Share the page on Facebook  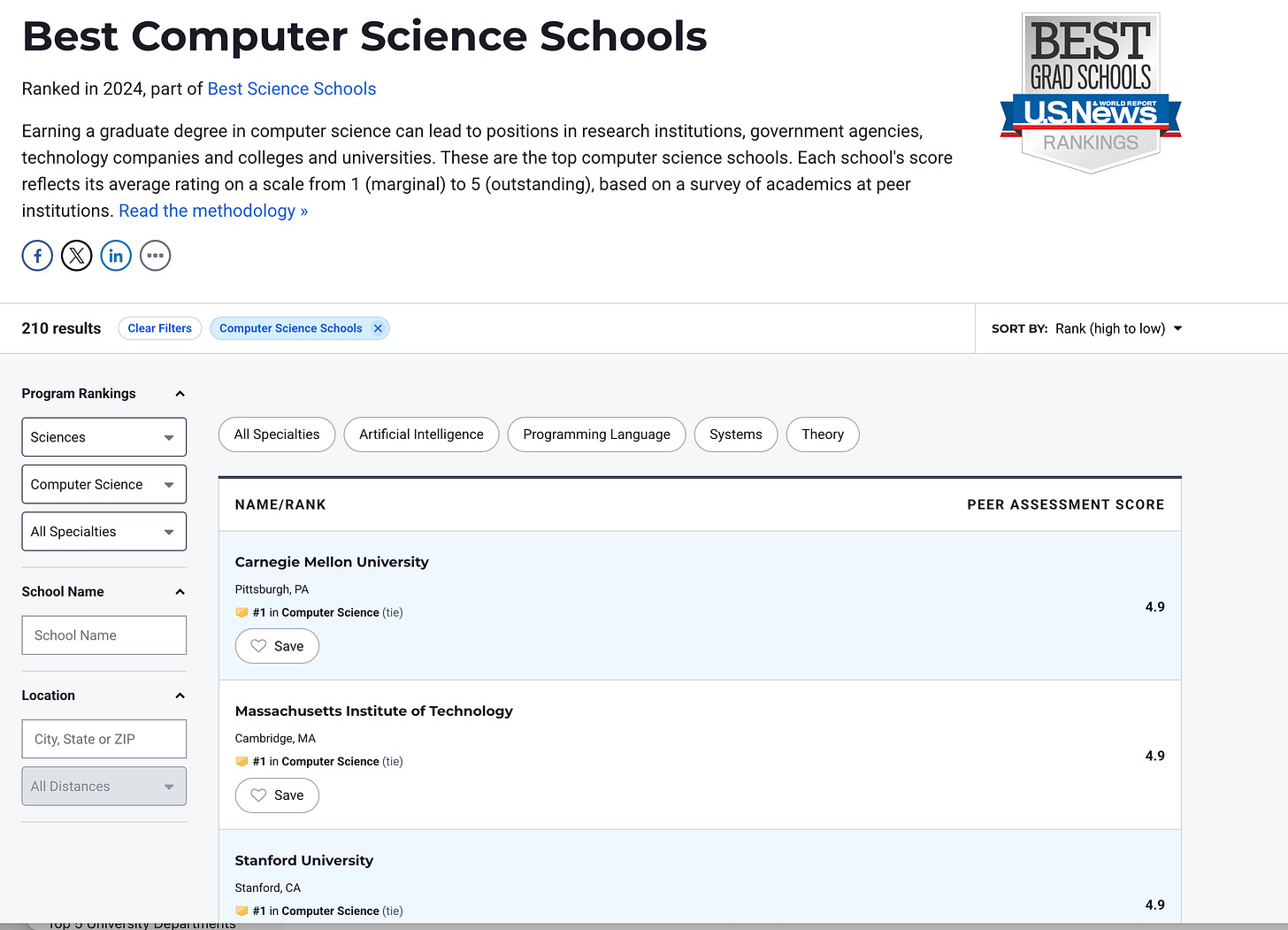click(37, 256)
